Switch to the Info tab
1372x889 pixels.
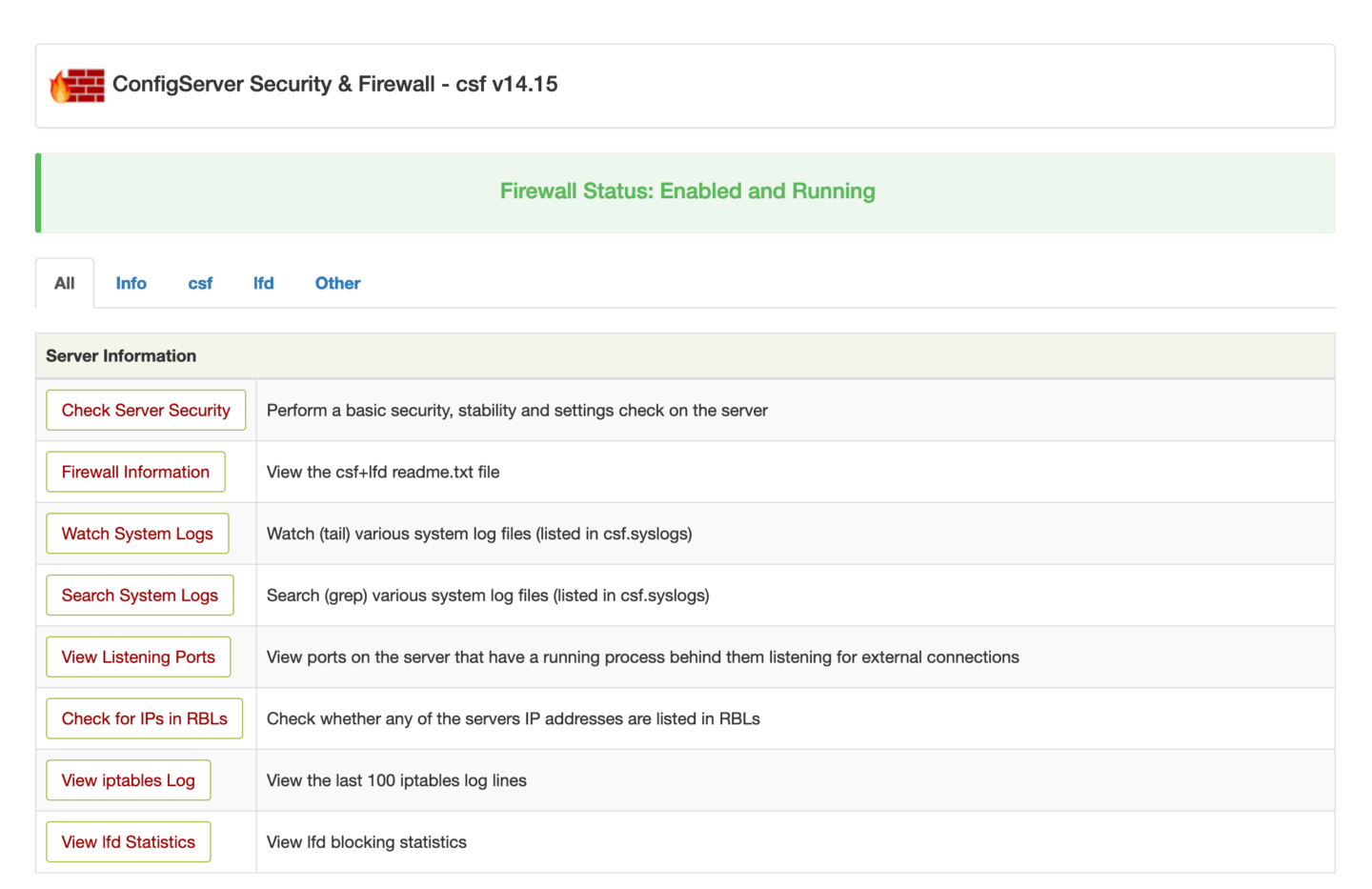point(131,283)
